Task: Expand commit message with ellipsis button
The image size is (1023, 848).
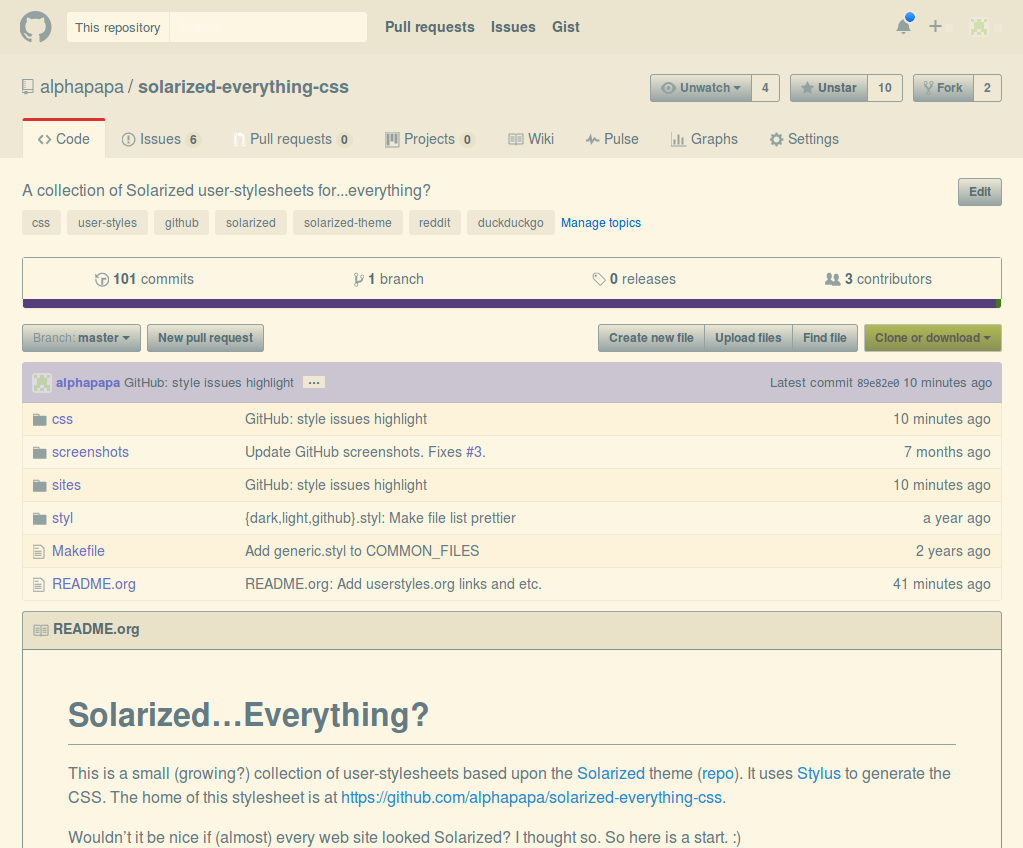Action: tap(314, 383)
